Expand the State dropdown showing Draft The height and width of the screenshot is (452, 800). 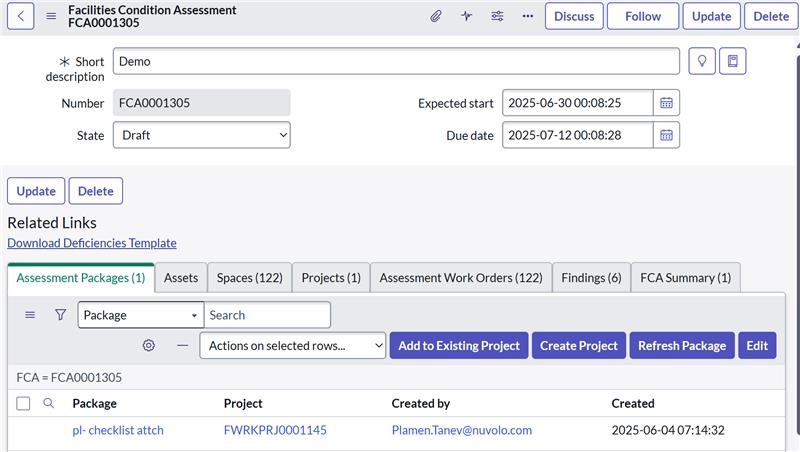point(200,135)
